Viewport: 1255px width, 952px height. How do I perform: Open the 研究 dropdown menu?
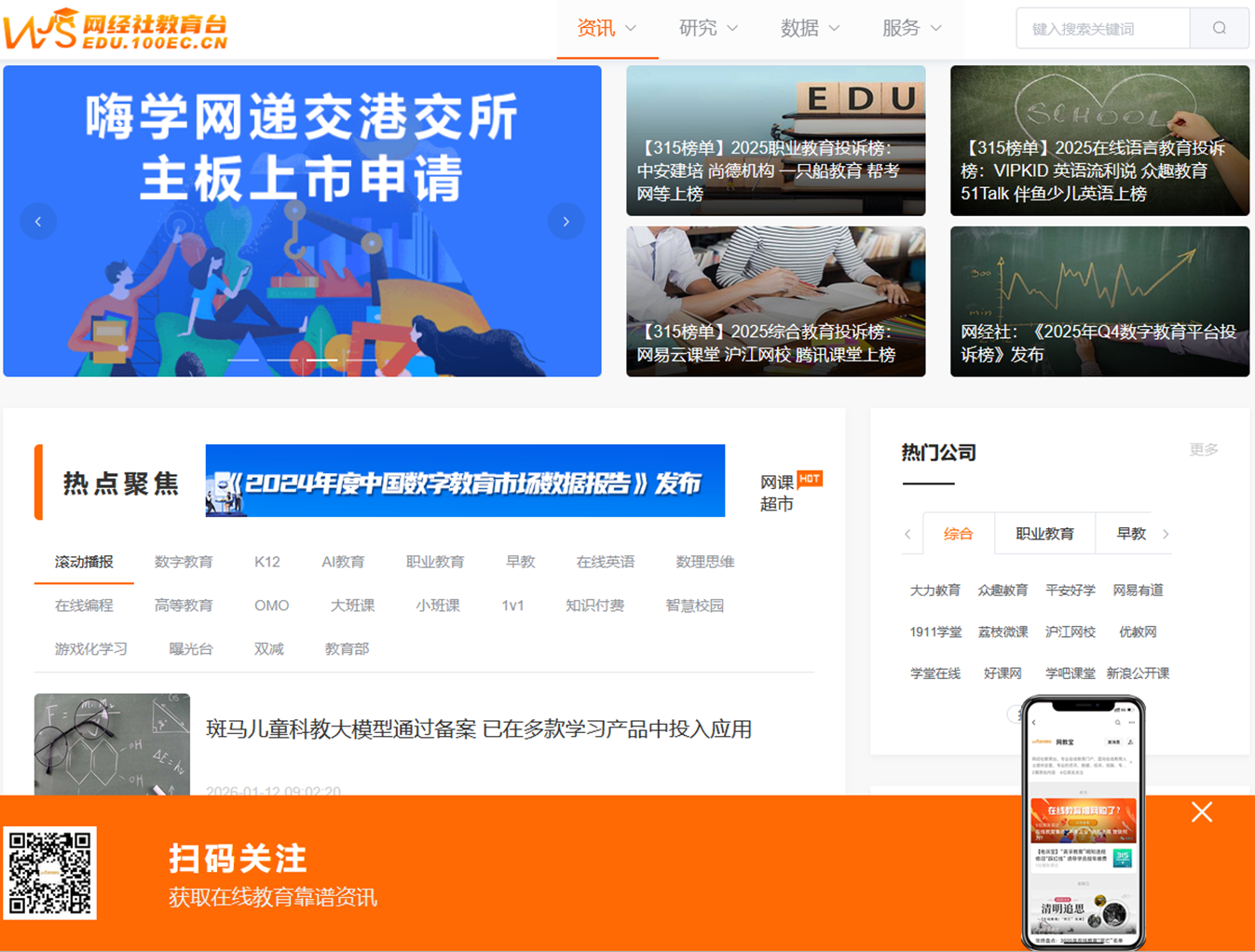(x=708, y=28)
